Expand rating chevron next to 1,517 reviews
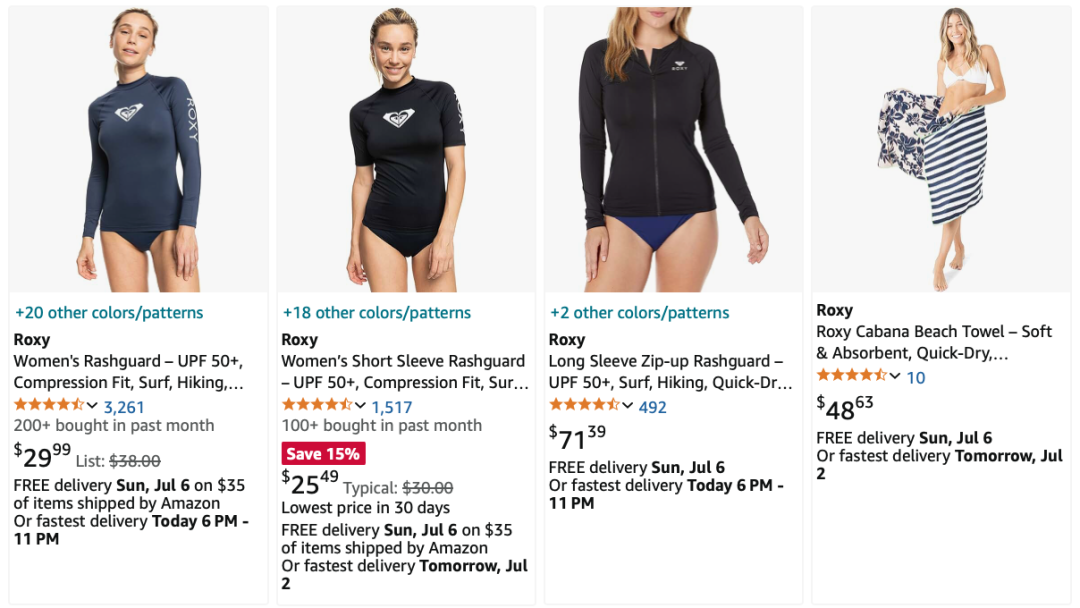1080x608 pixels. pyautogui.click(x=360, y=406)
